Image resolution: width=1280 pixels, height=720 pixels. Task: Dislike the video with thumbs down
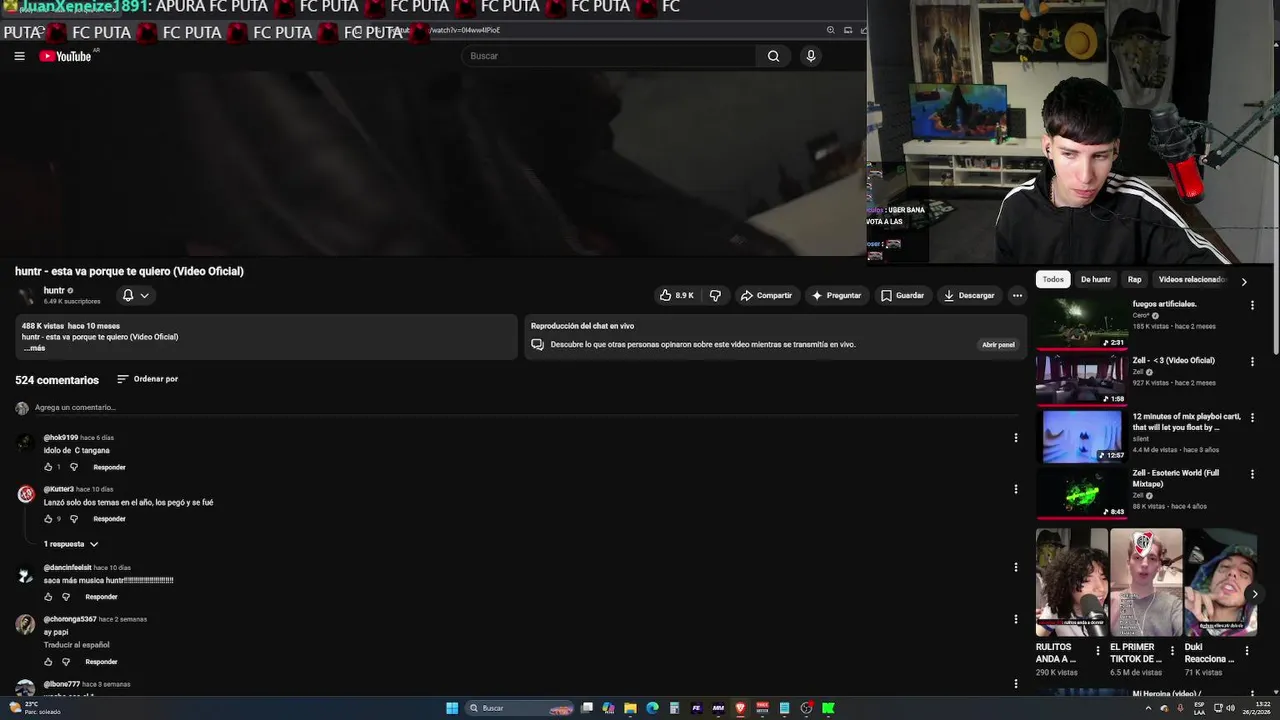click(715, 295)
